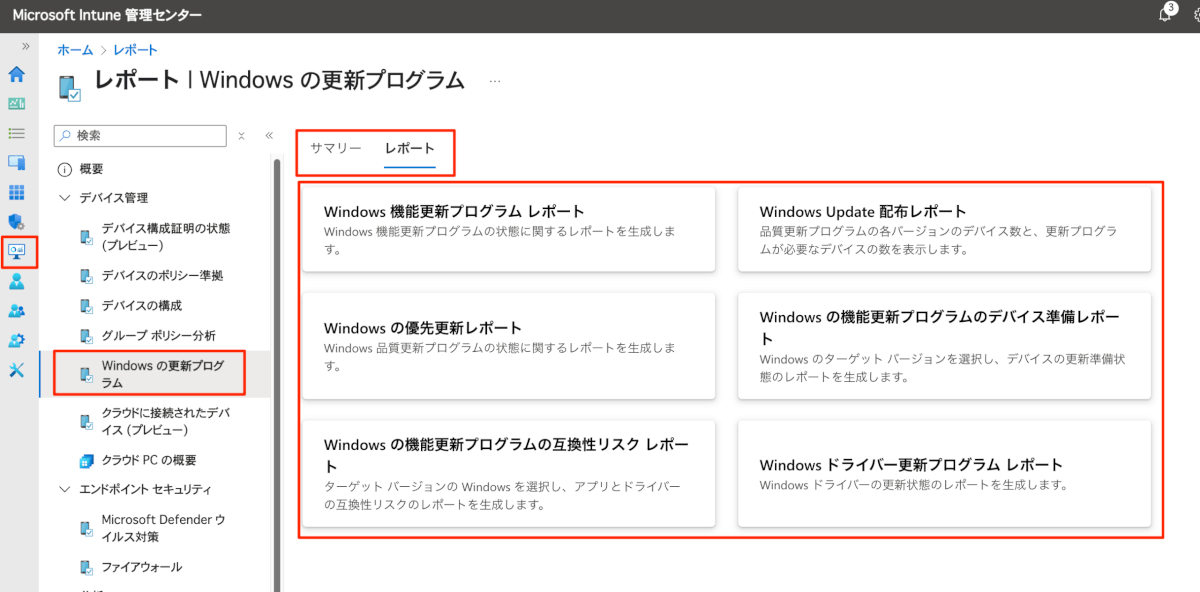Click icon beside クラウド PC の概要
The width and height of the screenshot is (1200, 592).
pos(87,461)
